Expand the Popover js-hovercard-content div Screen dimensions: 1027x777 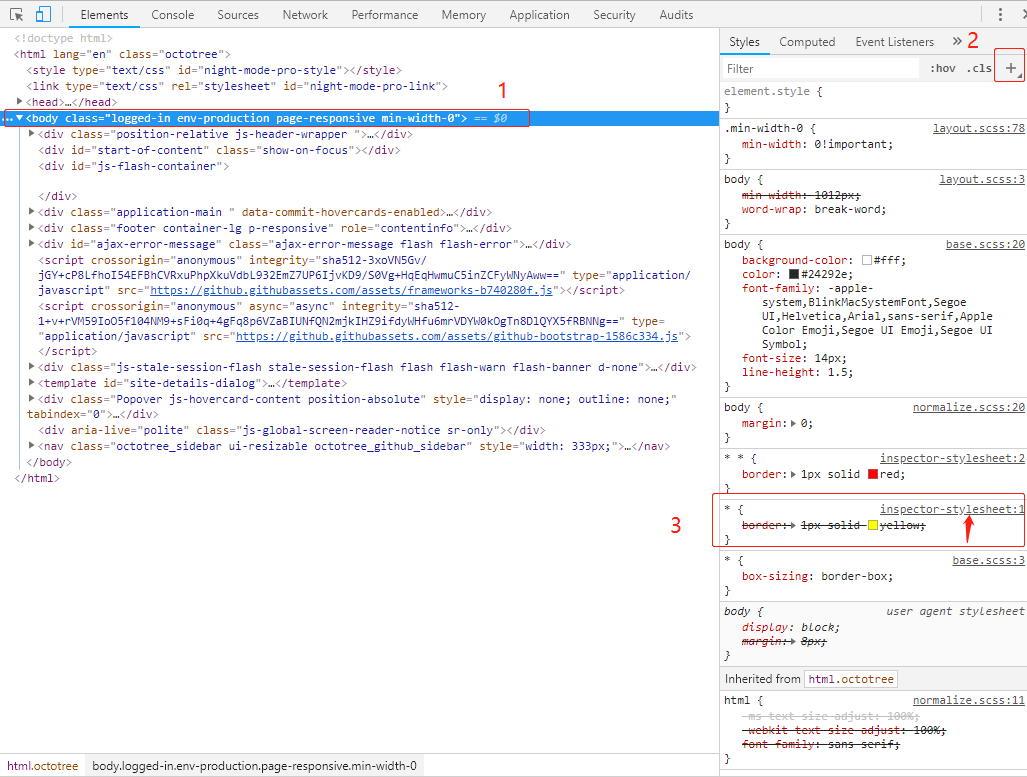click(31, 399)
